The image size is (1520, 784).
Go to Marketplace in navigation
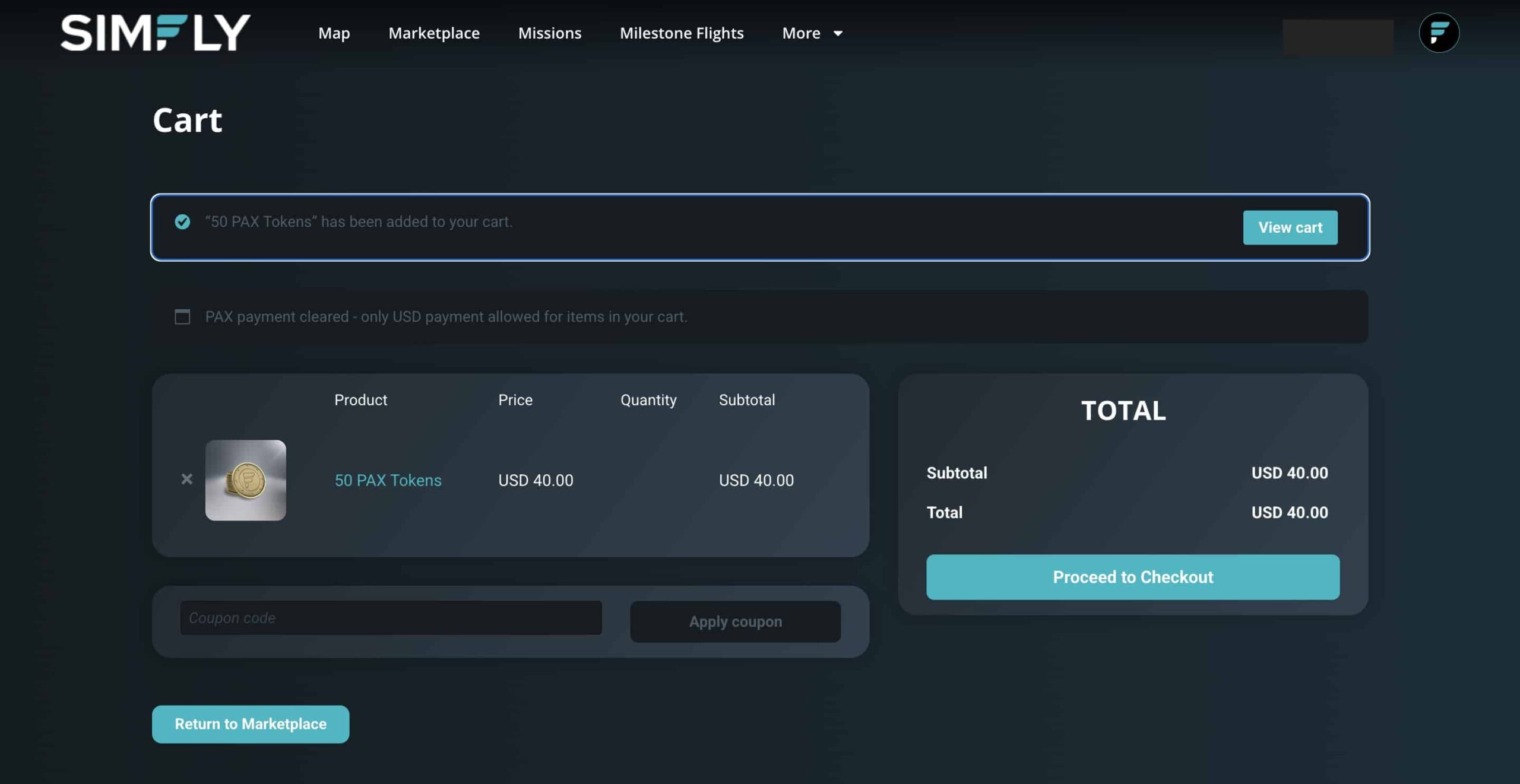[x=433, y=33]
